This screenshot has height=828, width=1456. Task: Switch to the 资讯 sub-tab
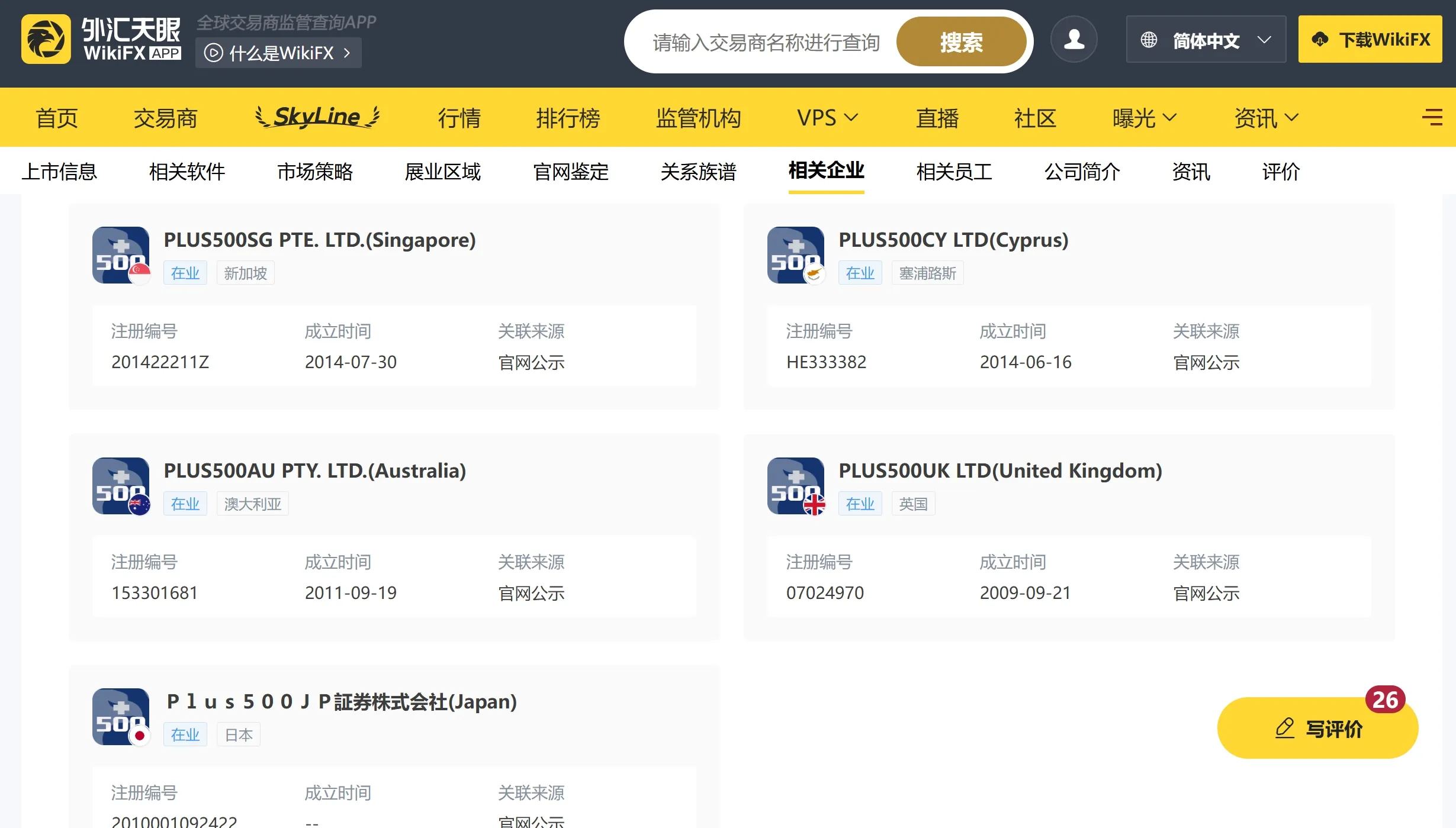click(1191, 171)
